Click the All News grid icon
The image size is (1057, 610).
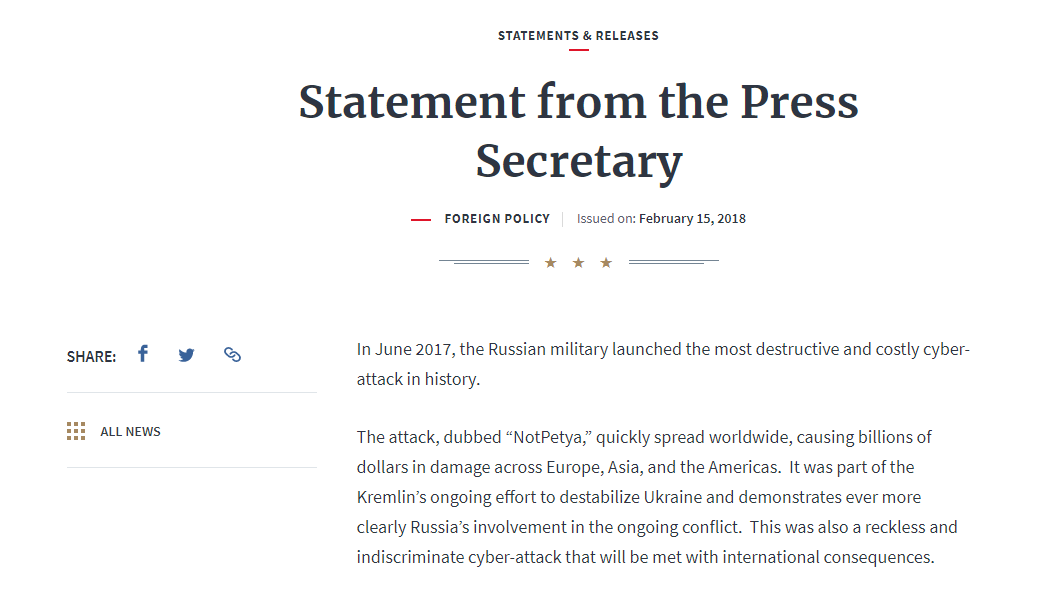(x=76, y=431)
